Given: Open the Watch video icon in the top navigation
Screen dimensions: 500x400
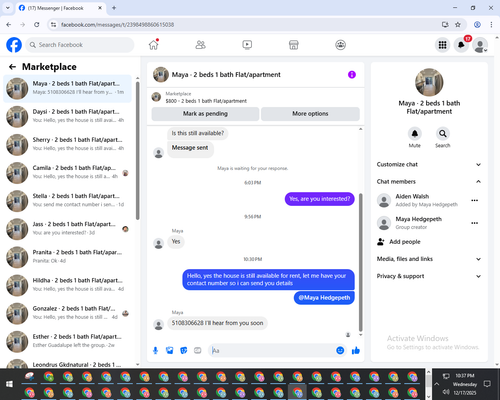Looking at the screenshot, I should click(x=247, y=45).
